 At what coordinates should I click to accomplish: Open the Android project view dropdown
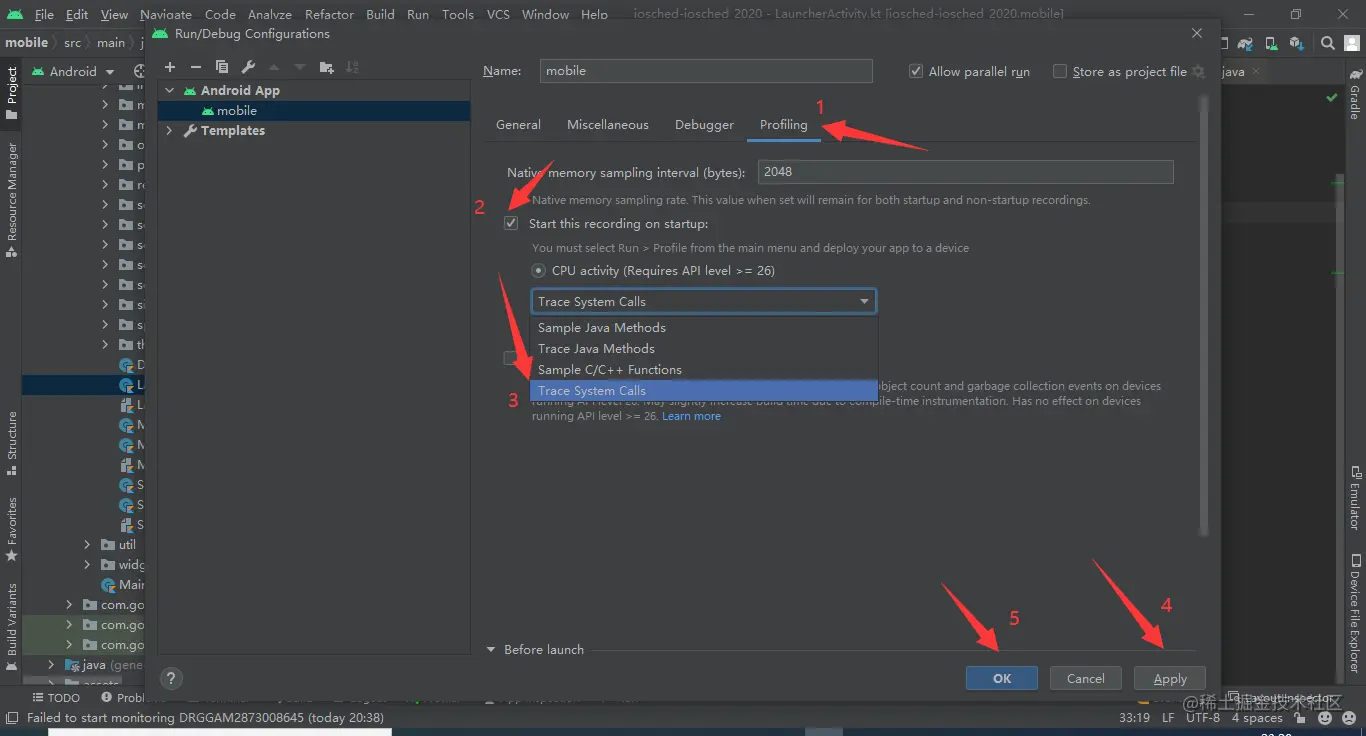pos(74,72)
